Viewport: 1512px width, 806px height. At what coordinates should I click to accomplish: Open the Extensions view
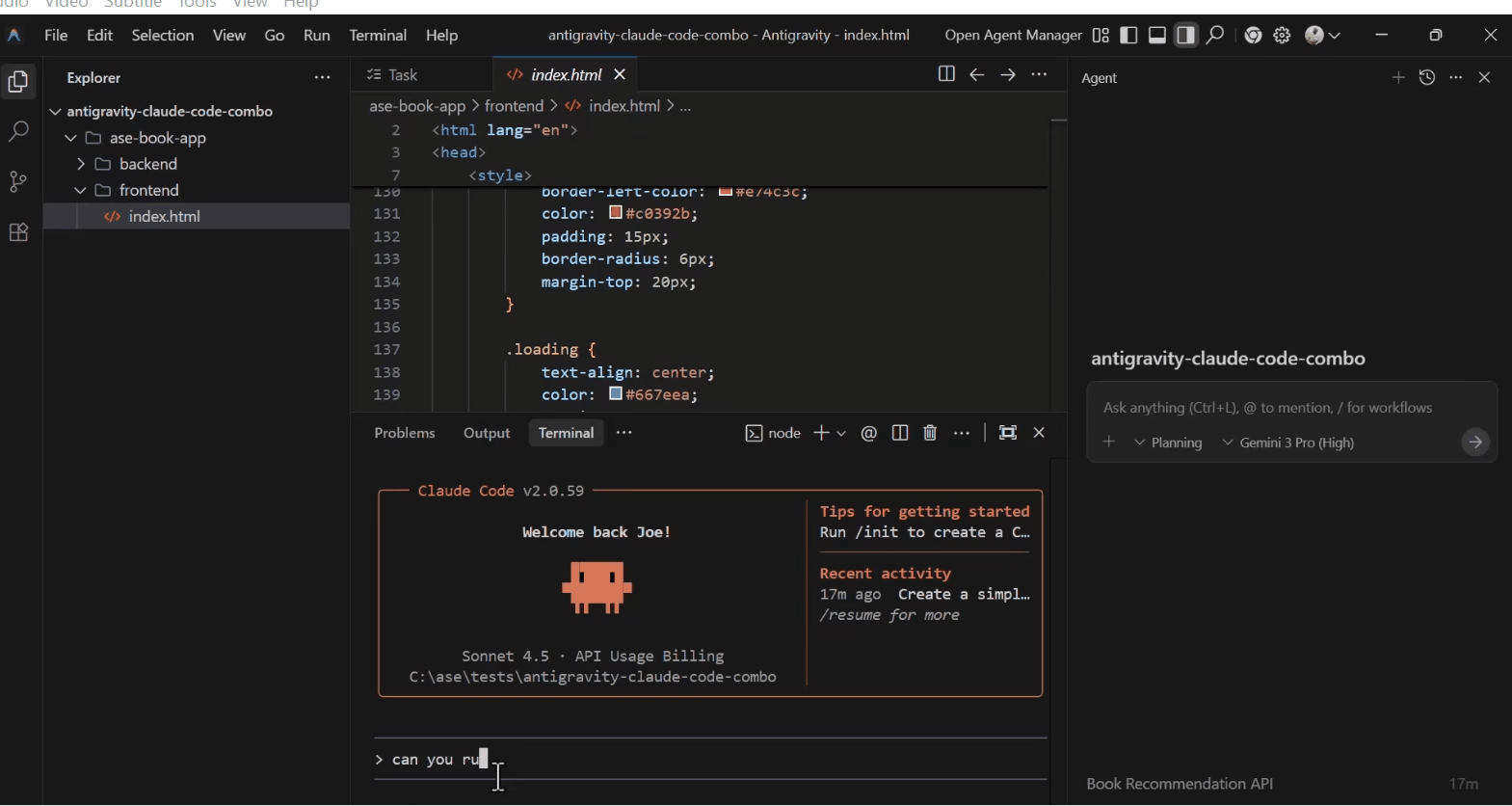coord(18,232)
